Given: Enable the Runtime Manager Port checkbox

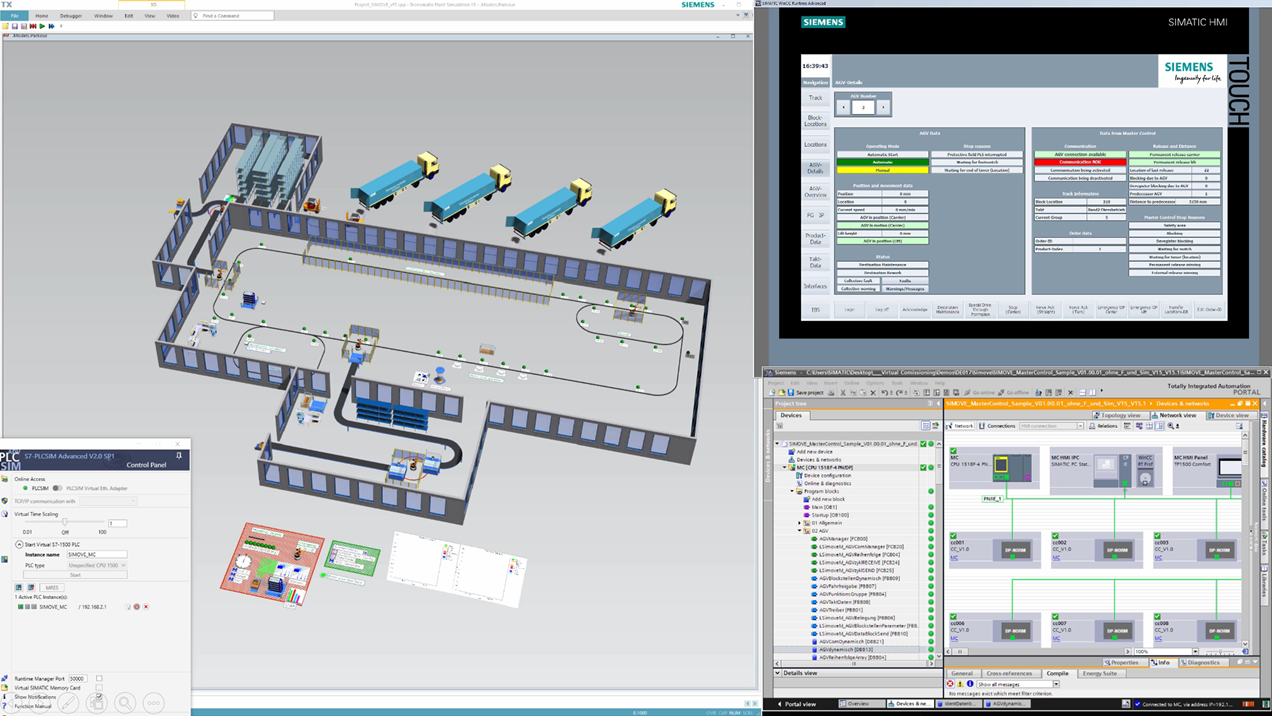Looking at the screenshot, I should pyautogui.click(x=99, y=678).
